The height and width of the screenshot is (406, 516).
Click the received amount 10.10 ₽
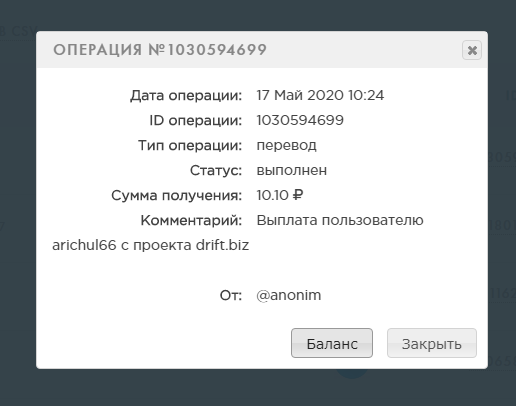pyautogui.click(x=280, y=195)
